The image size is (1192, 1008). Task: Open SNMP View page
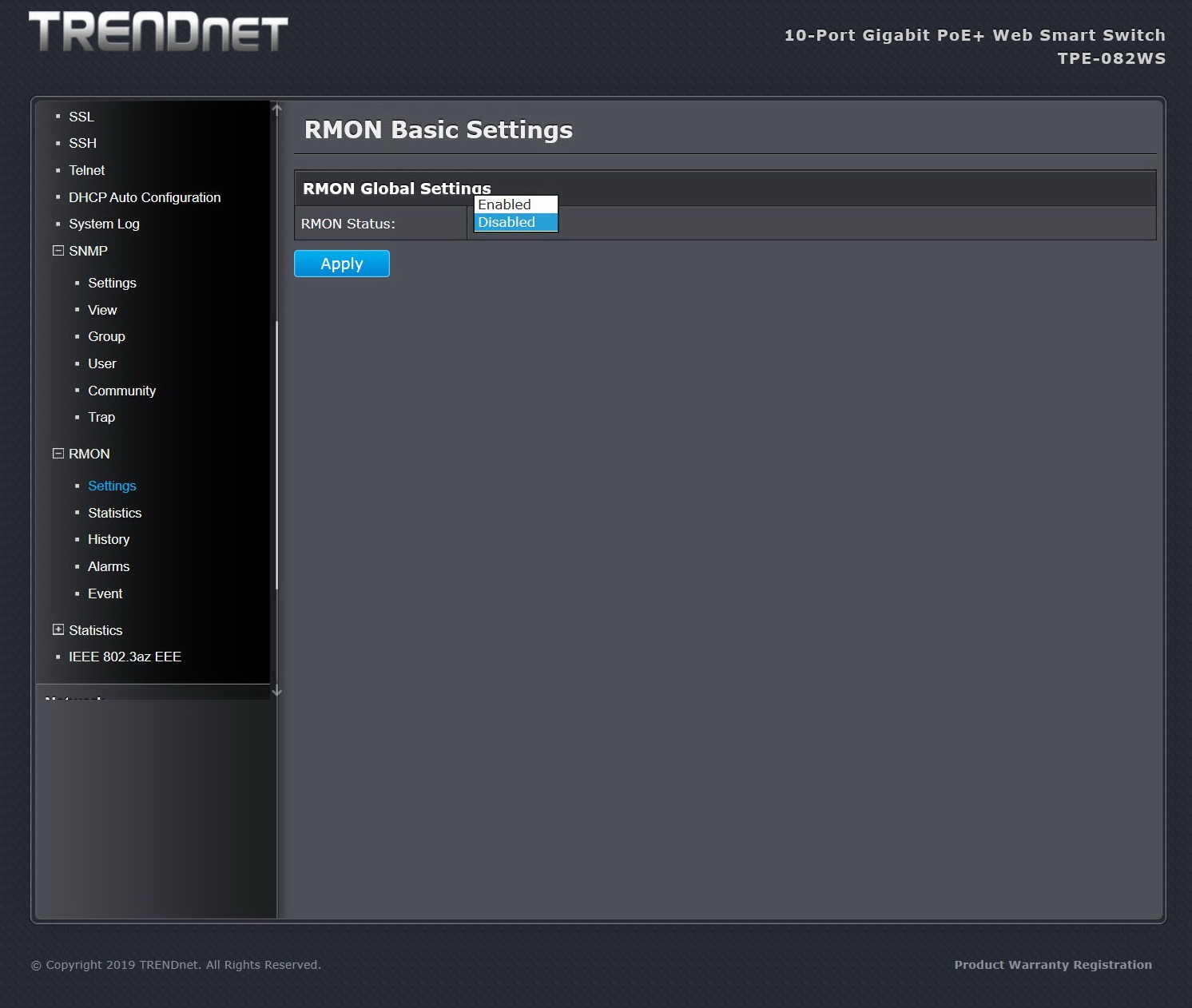[x=102, y=310]
